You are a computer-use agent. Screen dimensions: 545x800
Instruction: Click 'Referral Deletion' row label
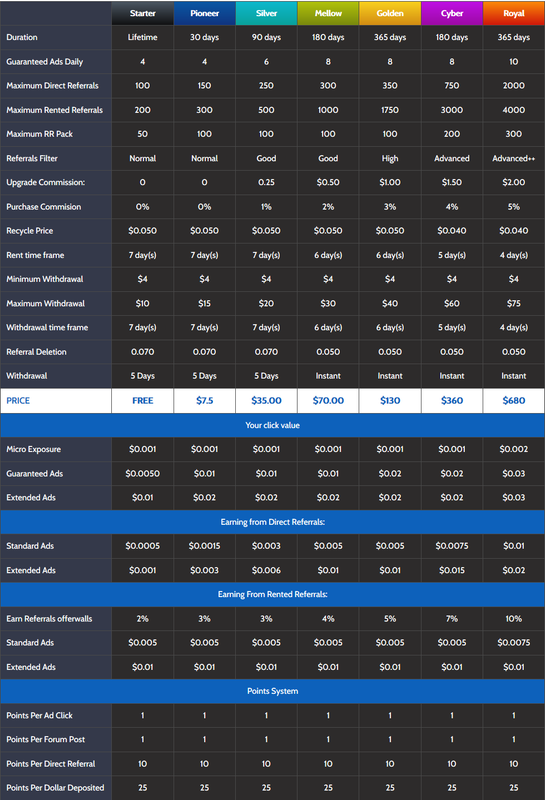point(36,352)
